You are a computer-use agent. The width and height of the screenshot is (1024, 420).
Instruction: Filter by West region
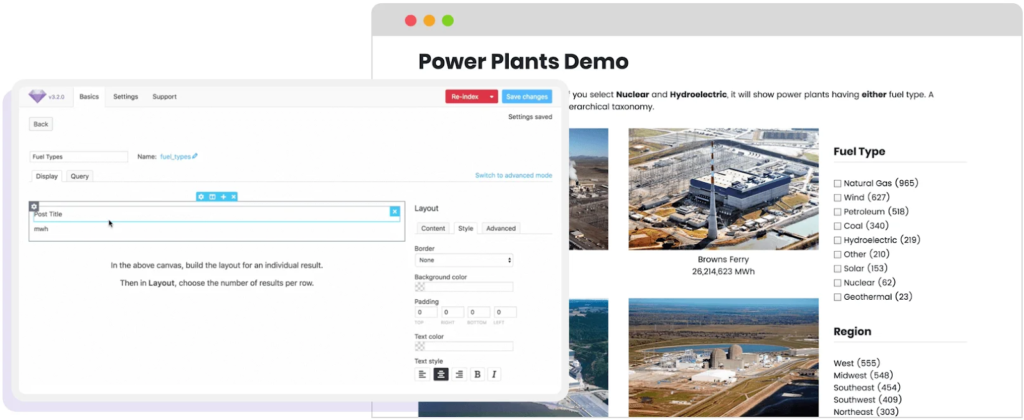[857, 363]
